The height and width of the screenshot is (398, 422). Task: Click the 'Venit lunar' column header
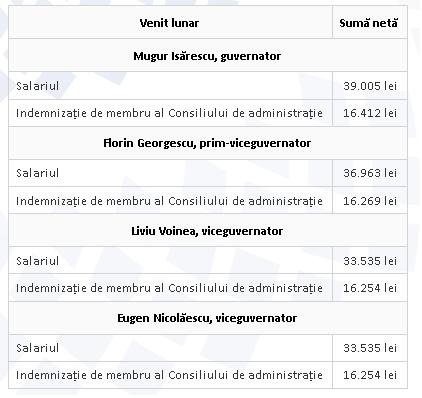coord(169,23)
